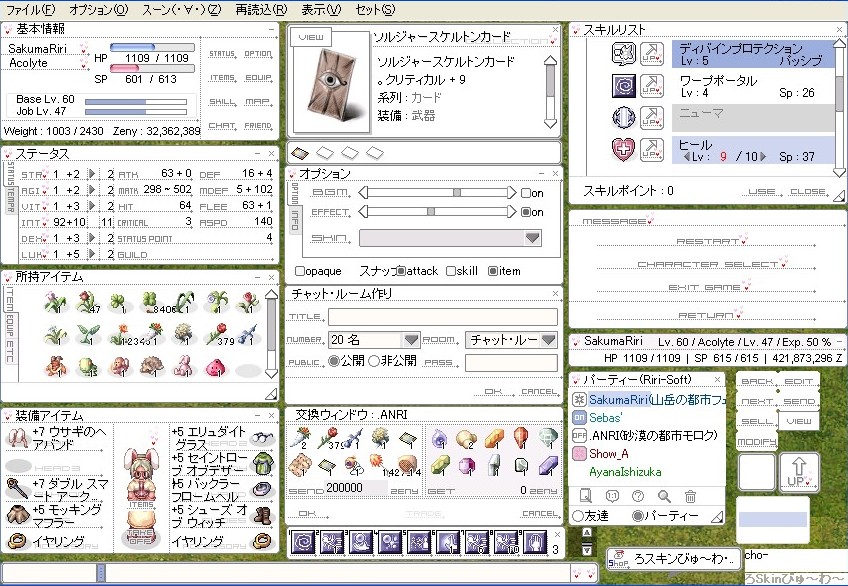
Task: Open the ファイル(F) menu
Action: point(31,9)
